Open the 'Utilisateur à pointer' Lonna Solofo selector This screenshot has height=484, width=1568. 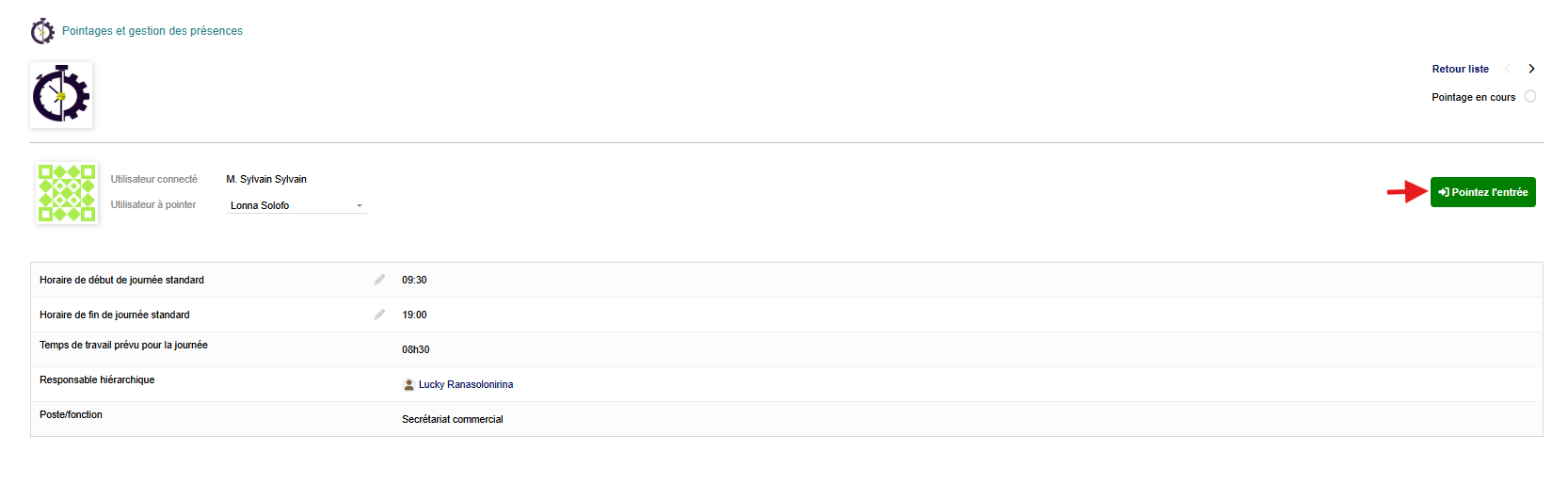(x=292, y=205)
